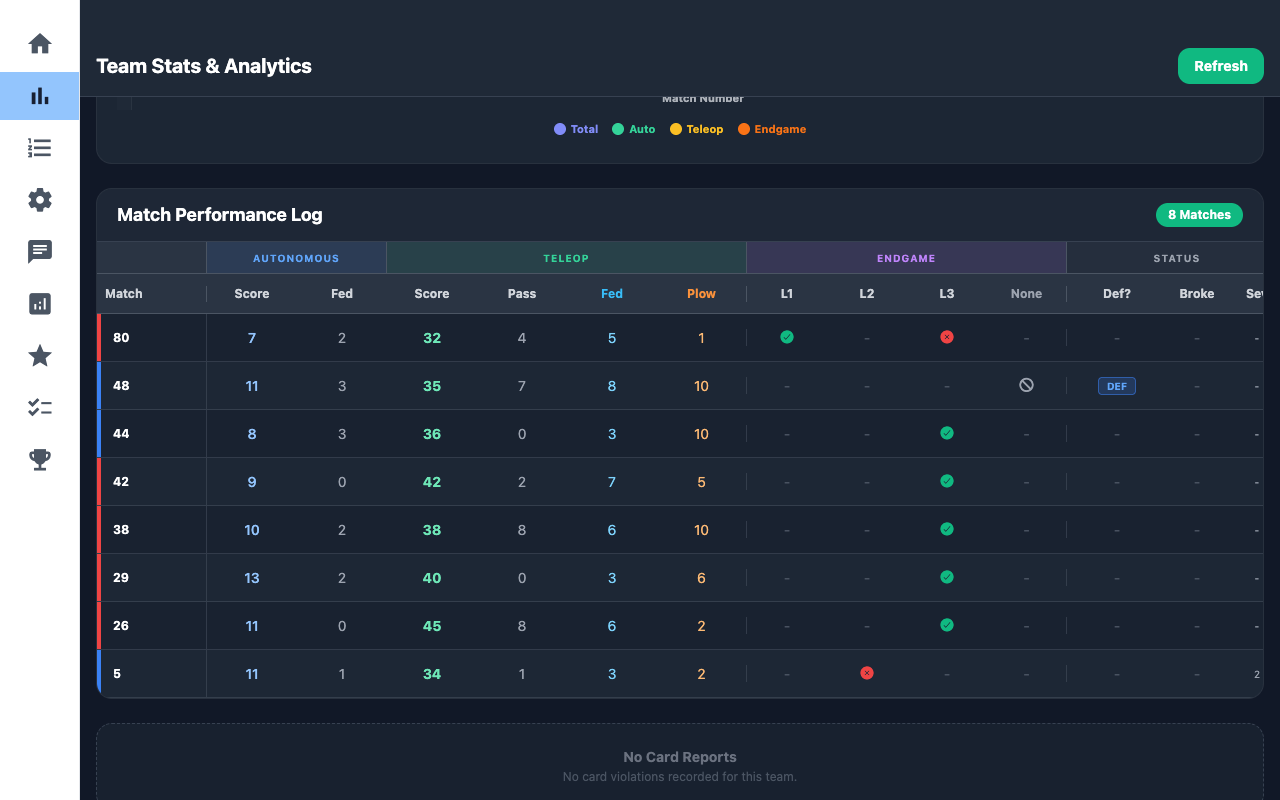Viewport: 1280px width, 800px height.
Task: Click autonomous score 13 in match 29
Action: 252,578
